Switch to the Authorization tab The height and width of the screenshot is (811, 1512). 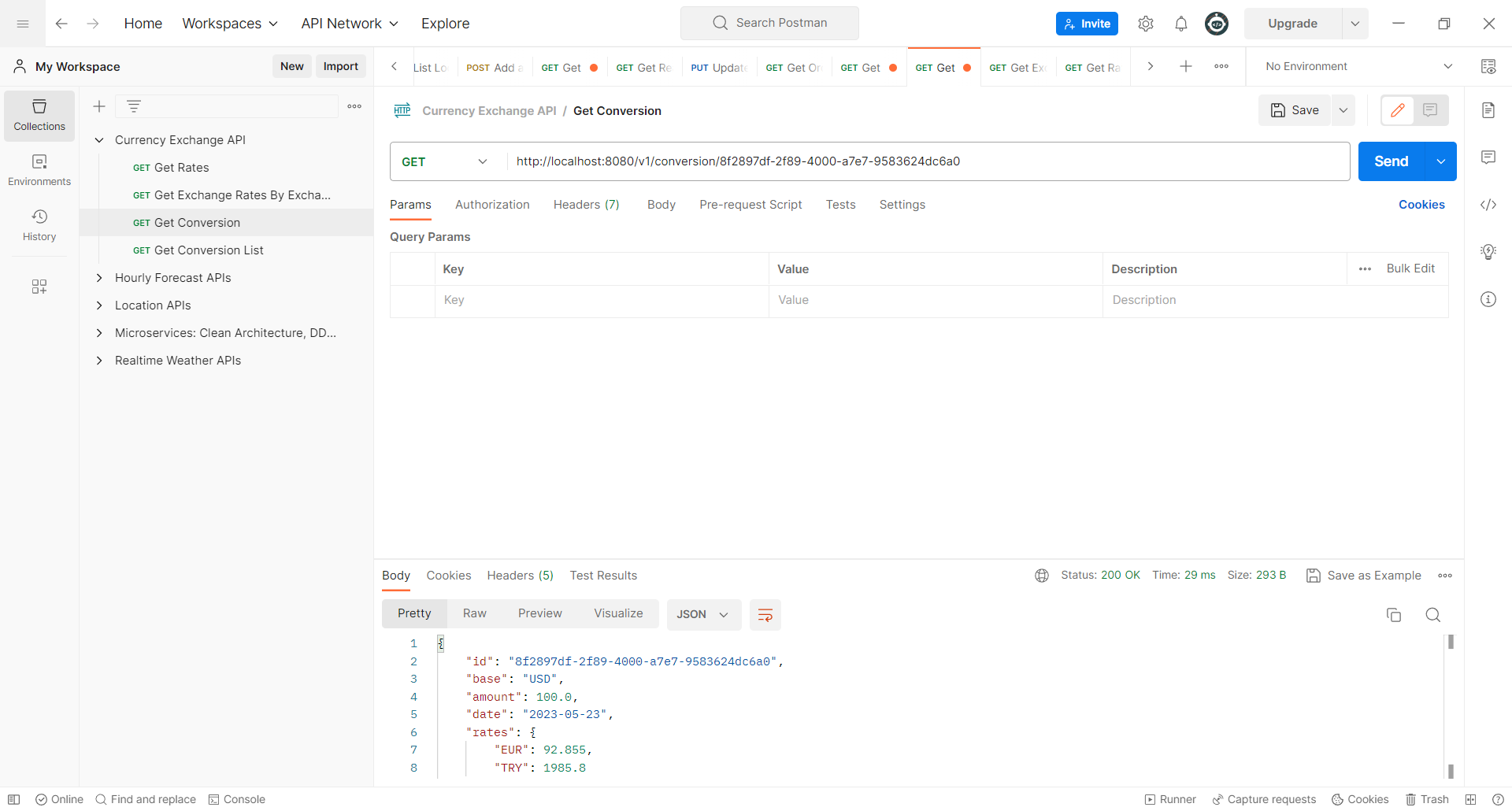click(x=492, y=205)
